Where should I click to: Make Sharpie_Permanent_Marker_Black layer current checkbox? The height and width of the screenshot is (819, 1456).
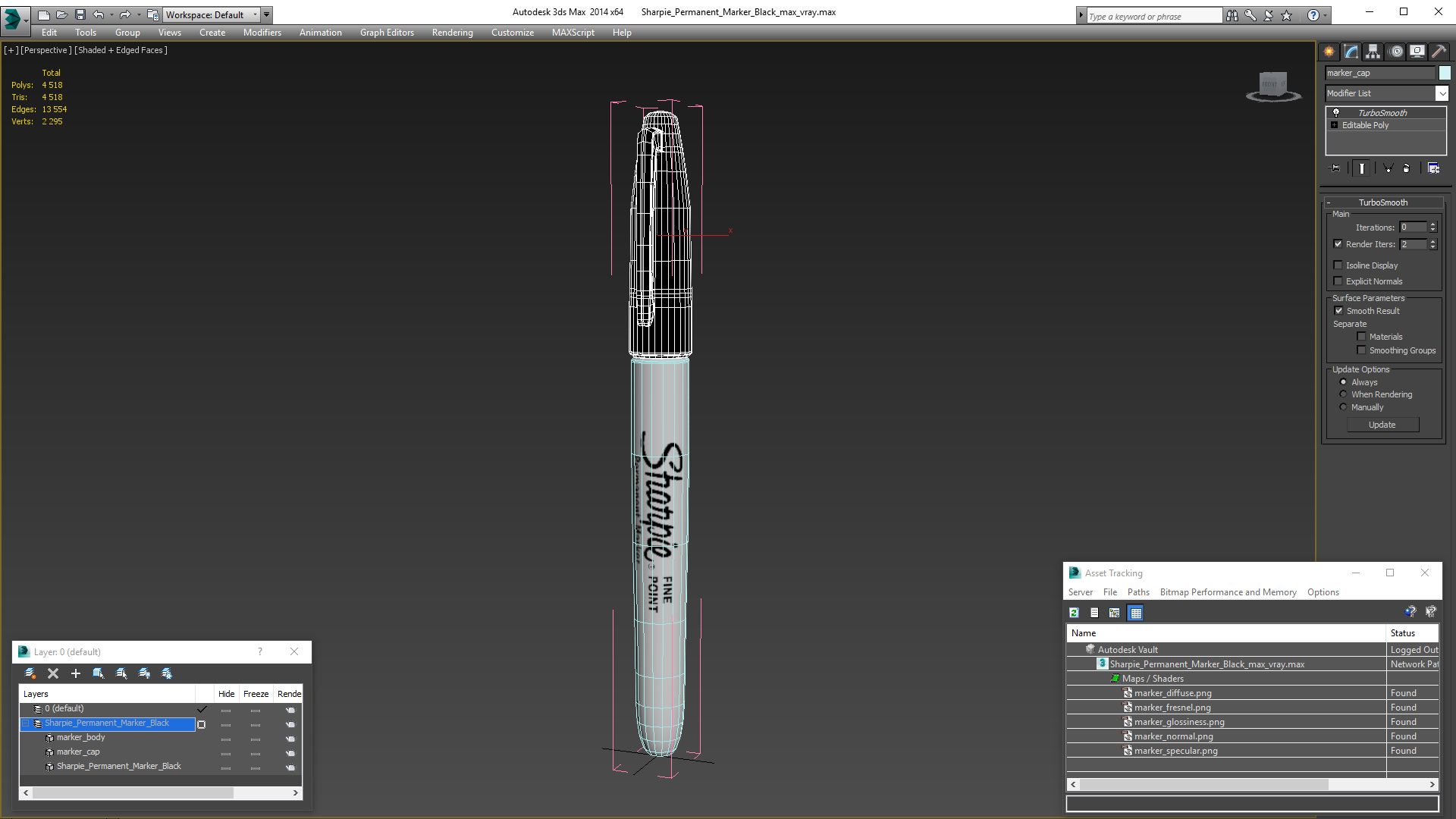[201, 724]
